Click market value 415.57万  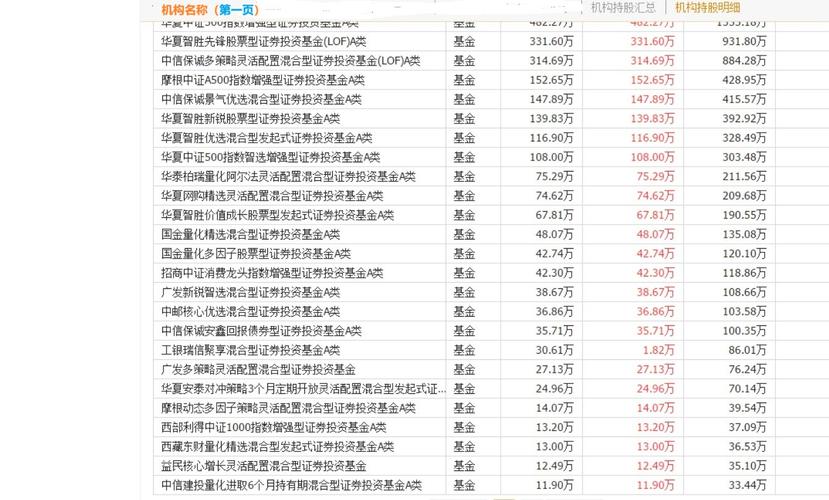pyautogui.click(x=744, y=99)
